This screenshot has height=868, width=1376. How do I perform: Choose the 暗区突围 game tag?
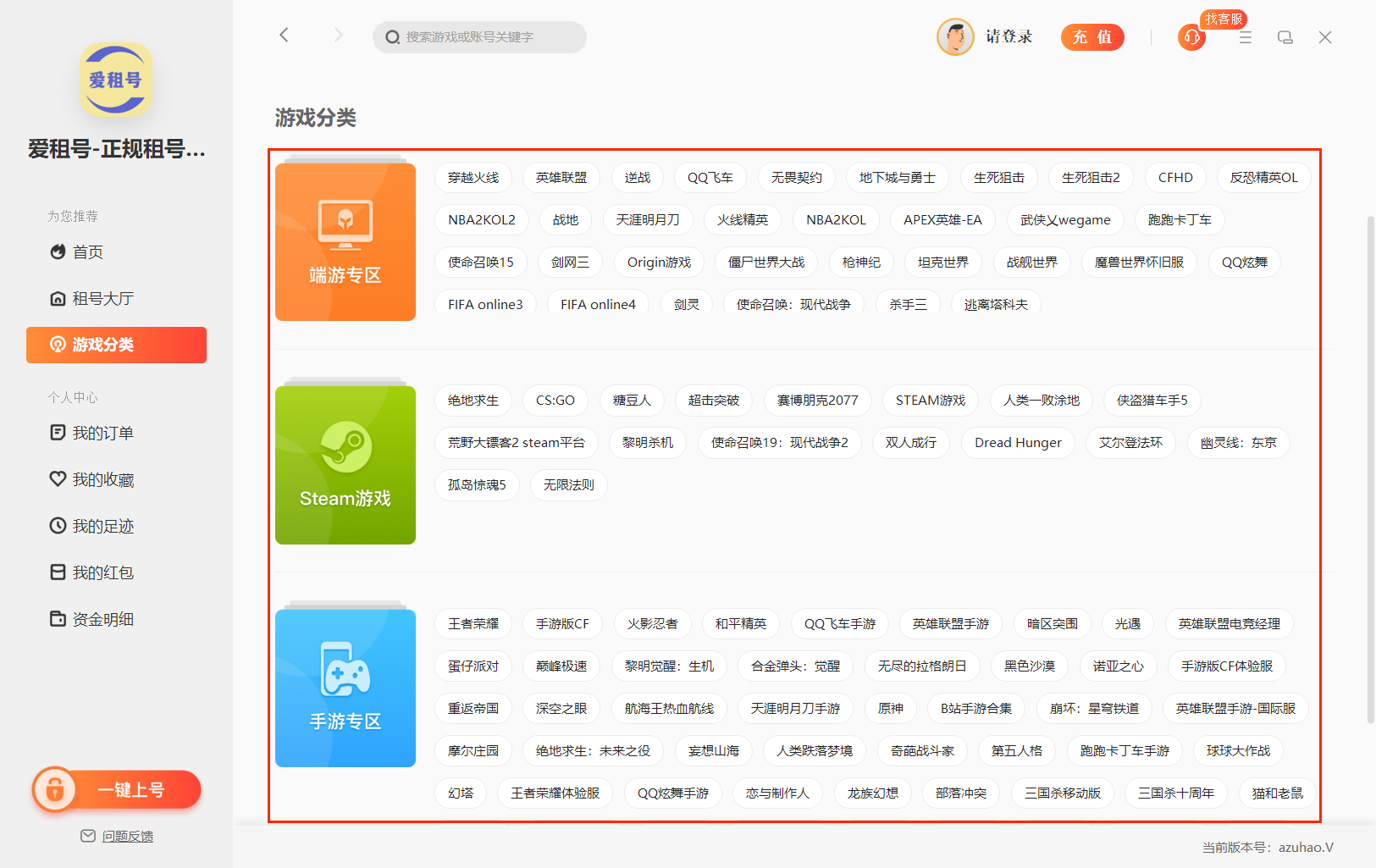1053,624
